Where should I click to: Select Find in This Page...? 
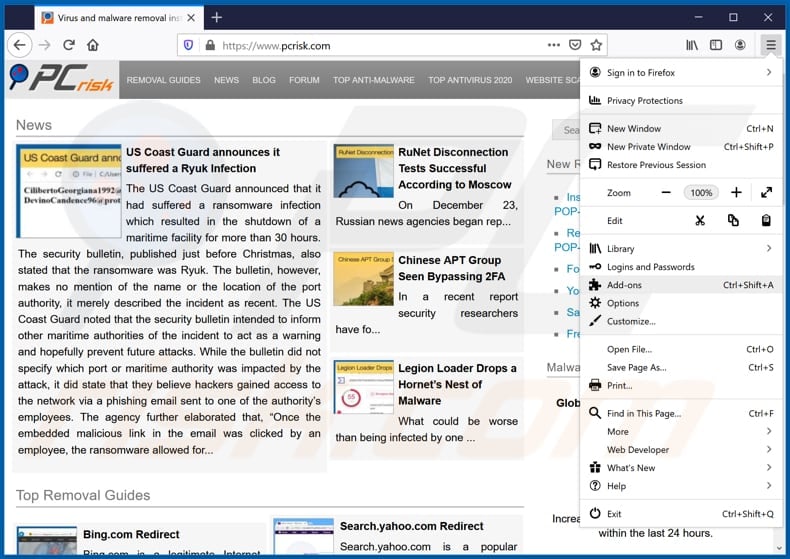(x=681, y=413)
